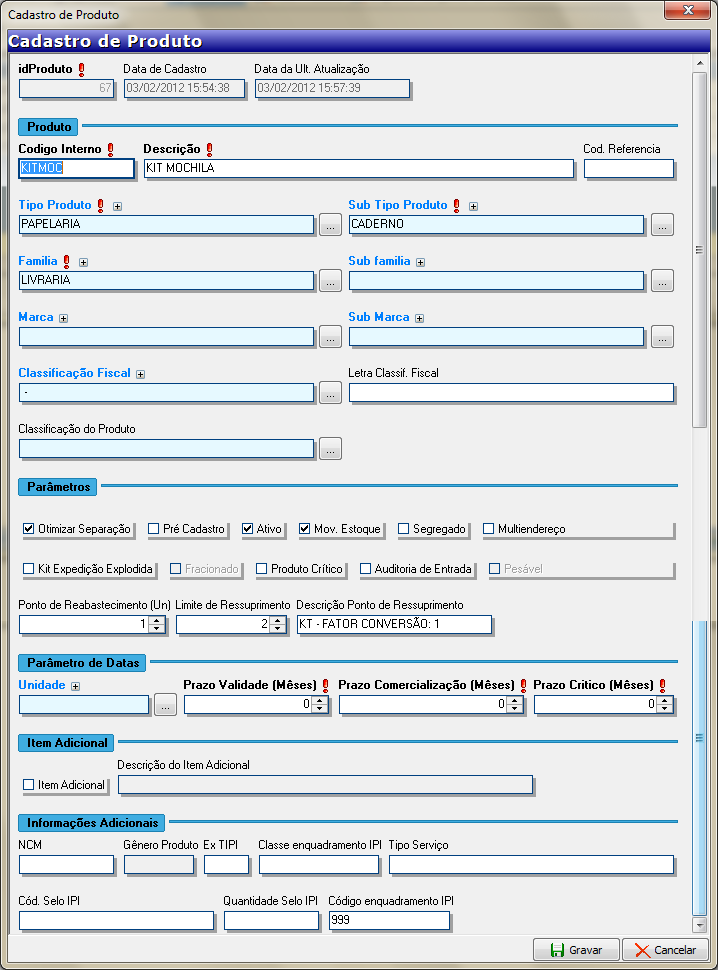The height and width of the screenshot is (975, 720).
Task: Open lookup button for Tipo Produto
Action: tap(331, 225)
